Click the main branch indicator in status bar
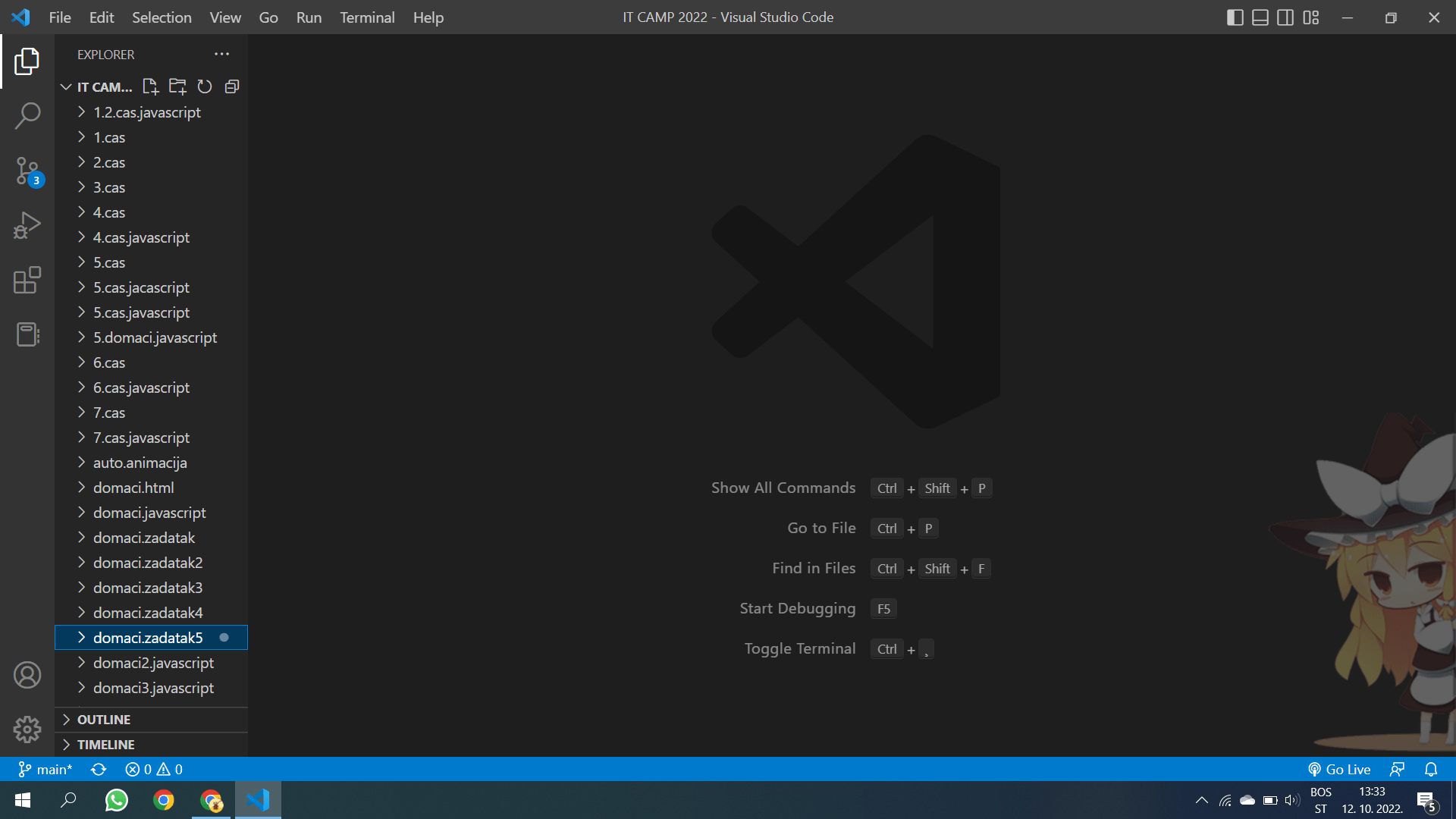This screenshot has height=819, width=1456. [x=45, y=769]
